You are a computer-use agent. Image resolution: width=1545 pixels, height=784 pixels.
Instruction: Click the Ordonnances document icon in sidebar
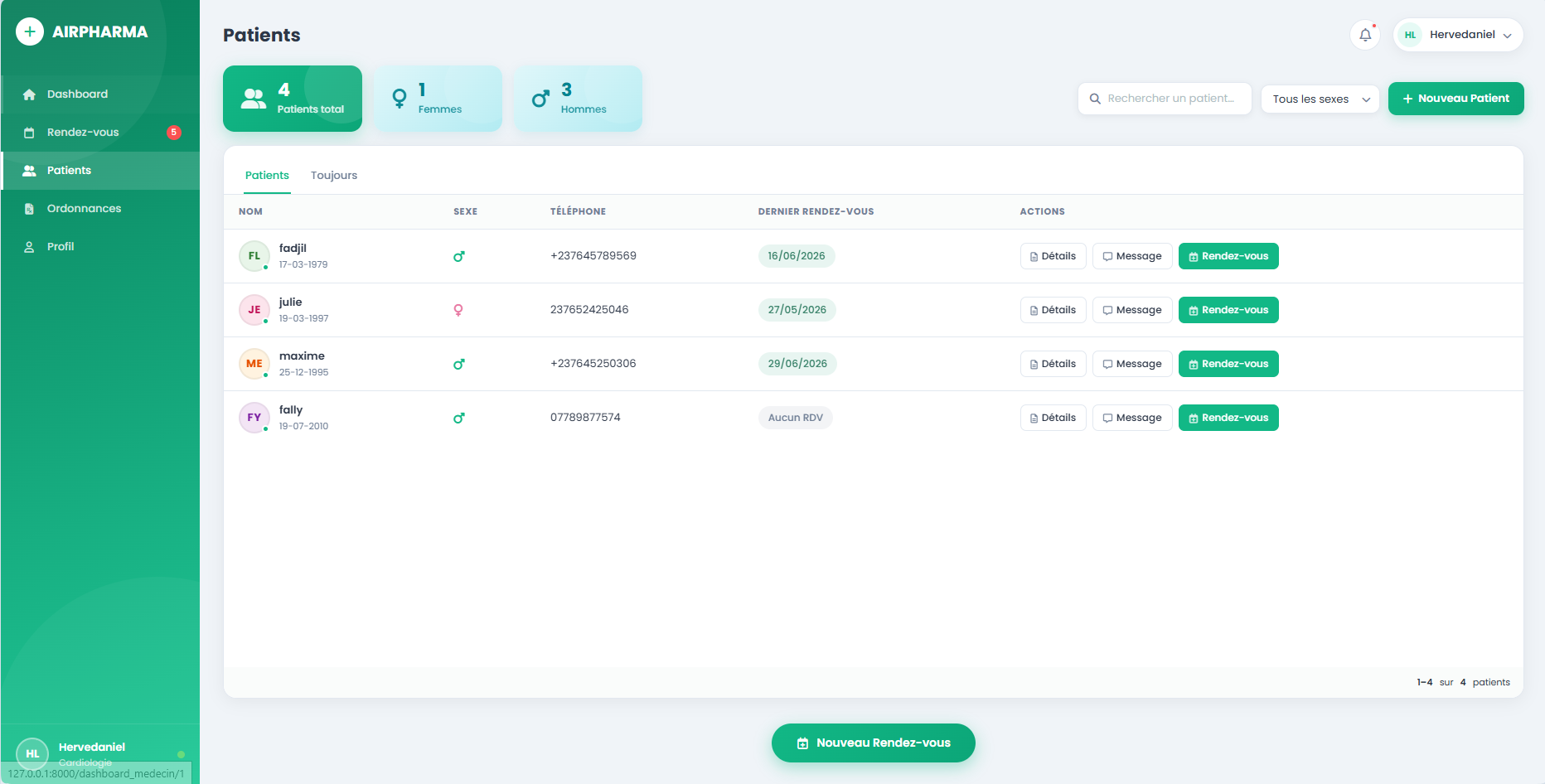[x=29, y=209]
